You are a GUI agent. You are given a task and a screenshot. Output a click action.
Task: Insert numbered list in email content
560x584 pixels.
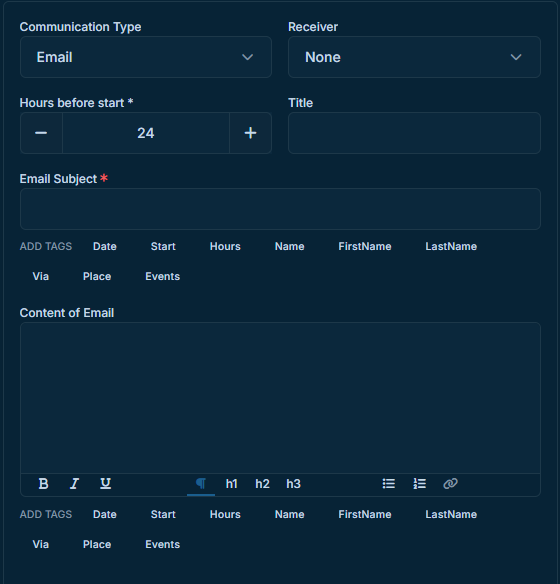[419, 484]
